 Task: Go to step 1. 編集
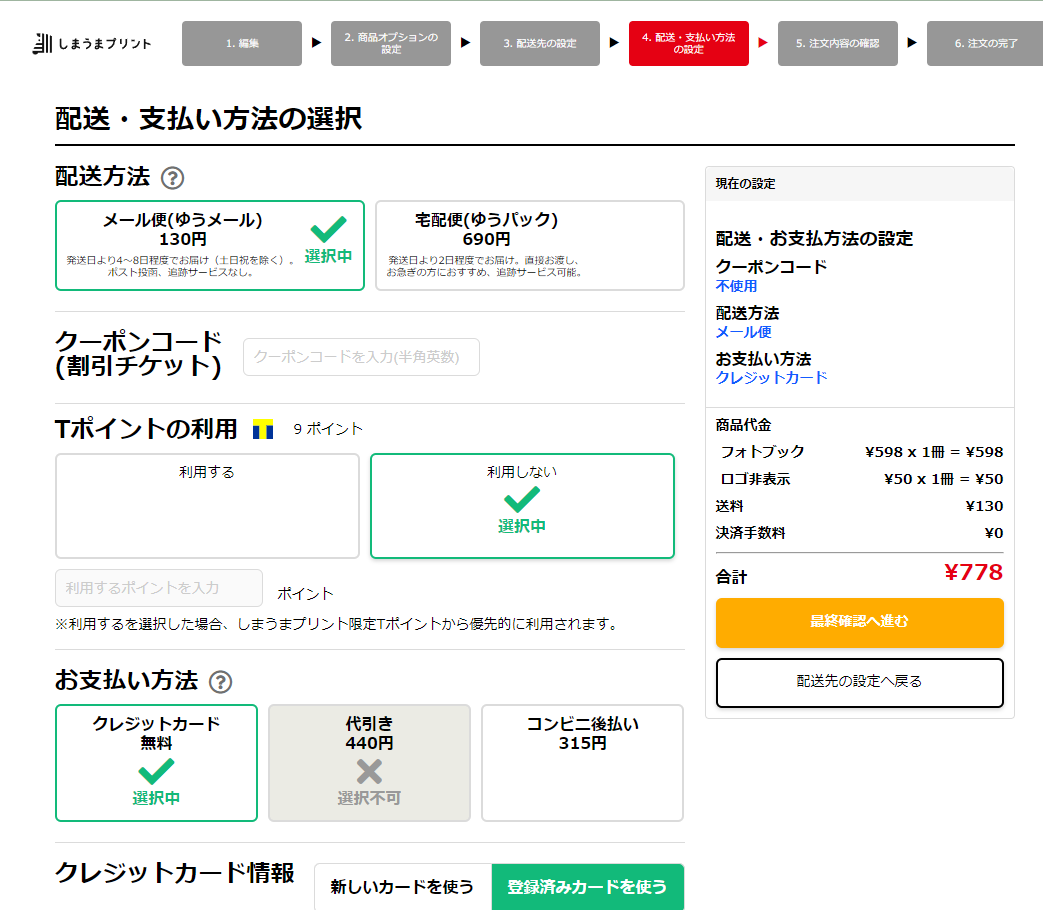click(x=242, y=43)
